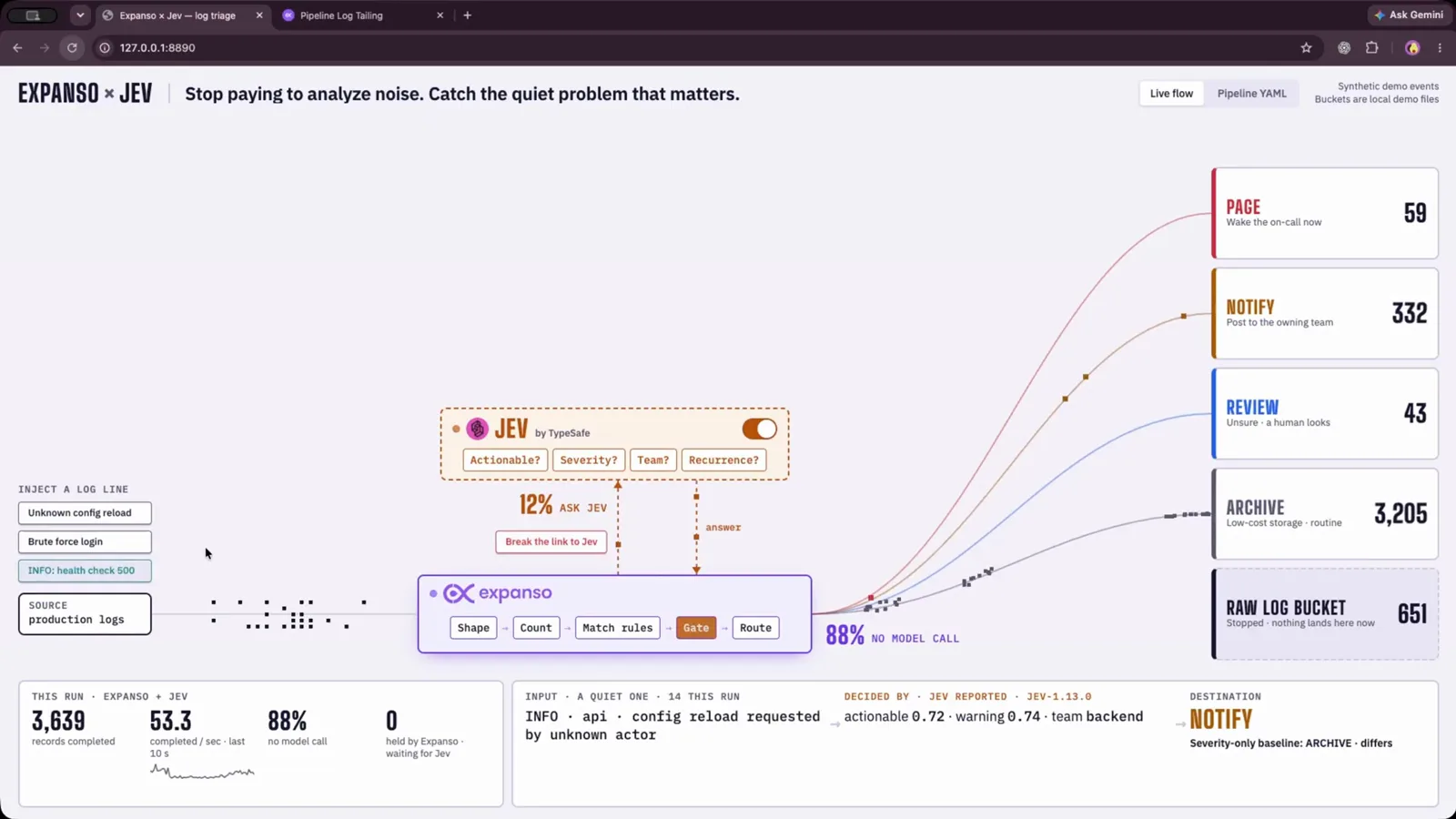
Task: Select the Shape pipeline stage
Action: point(473,628)
